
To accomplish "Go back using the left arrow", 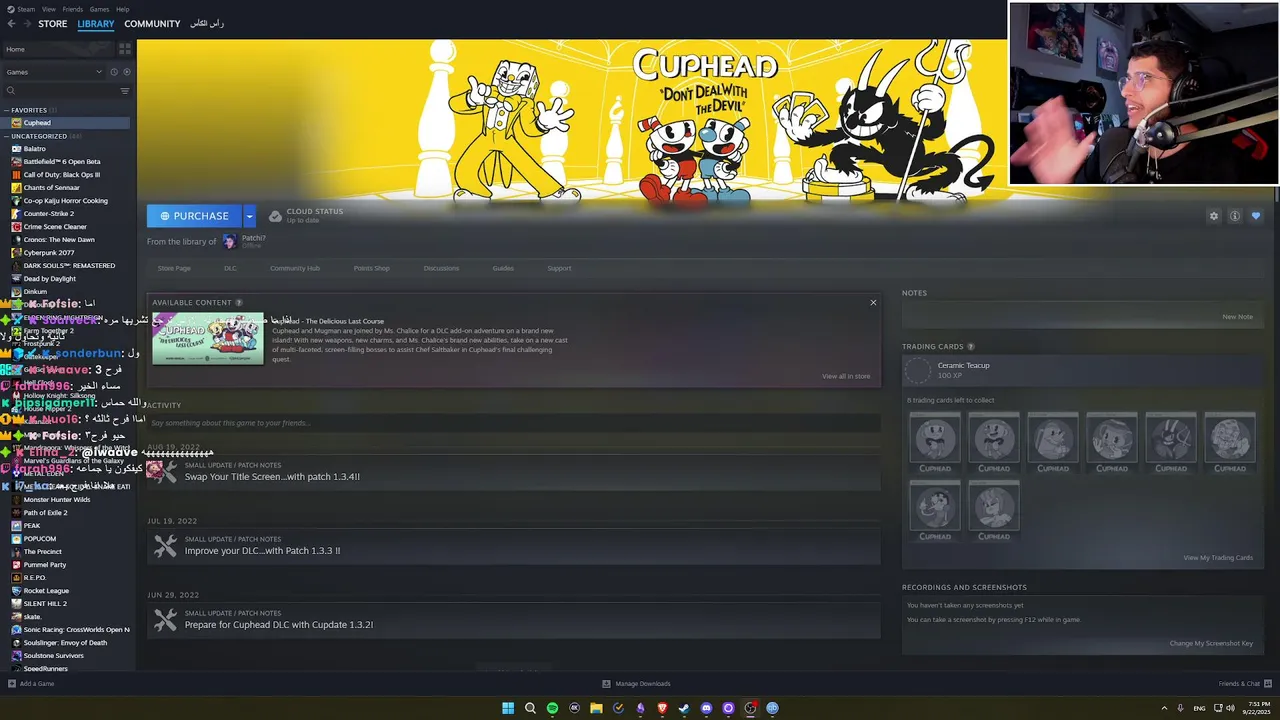I will [x=11, y=23].
